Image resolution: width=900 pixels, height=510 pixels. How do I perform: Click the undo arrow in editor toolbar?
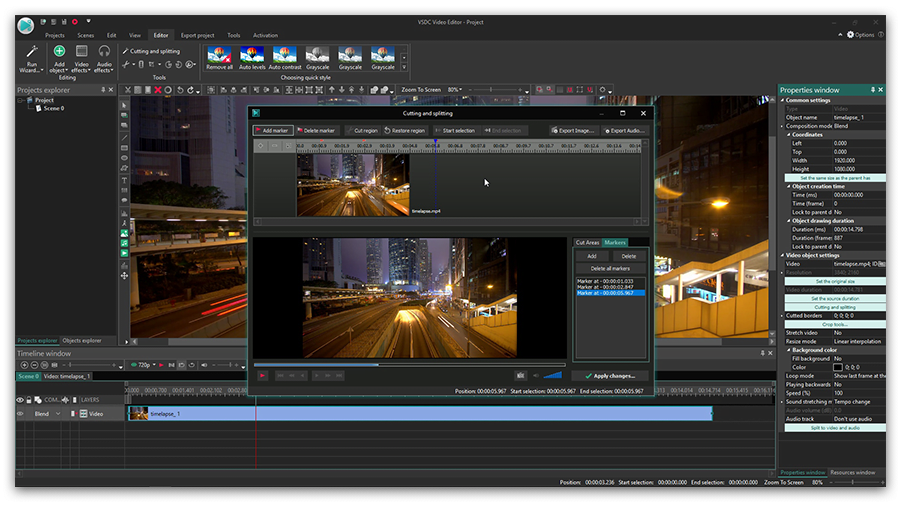pyautogui.click(x=180, y=90)
